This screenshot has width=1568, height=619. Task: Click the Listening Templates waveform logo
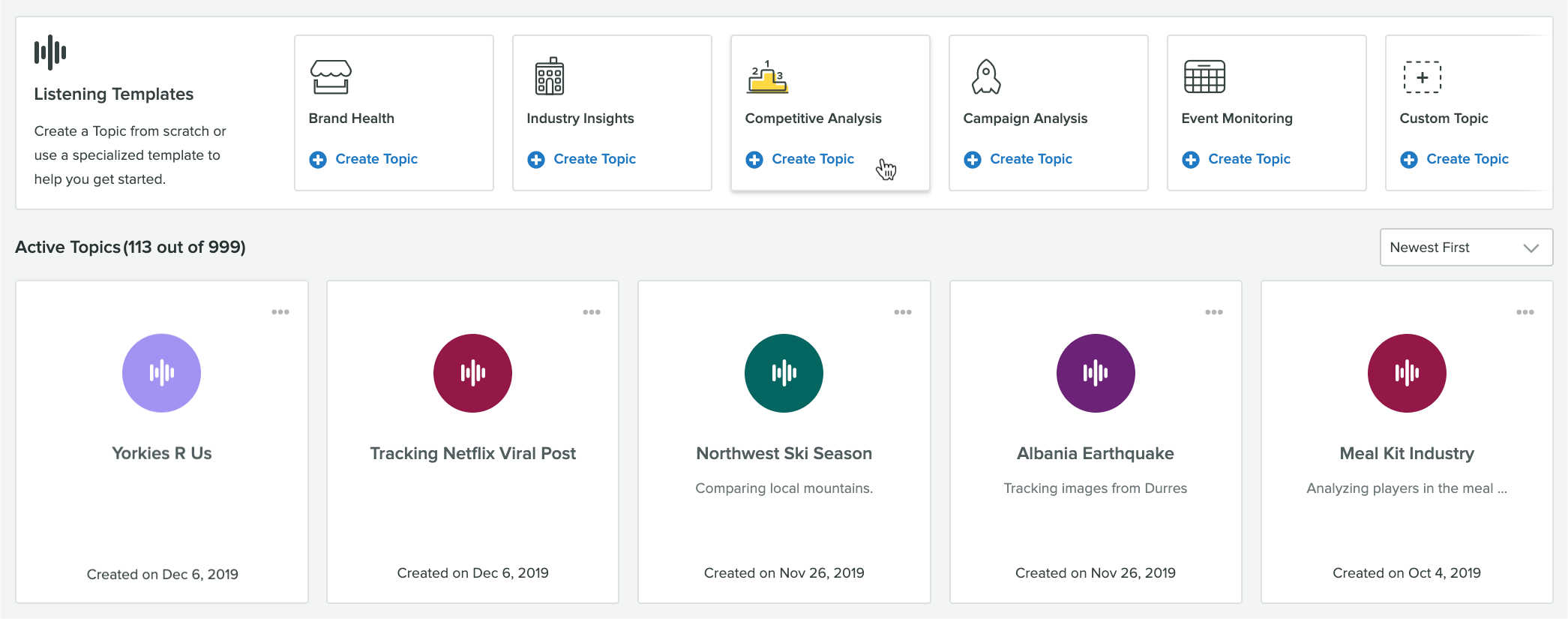click(x=50, y=53)
